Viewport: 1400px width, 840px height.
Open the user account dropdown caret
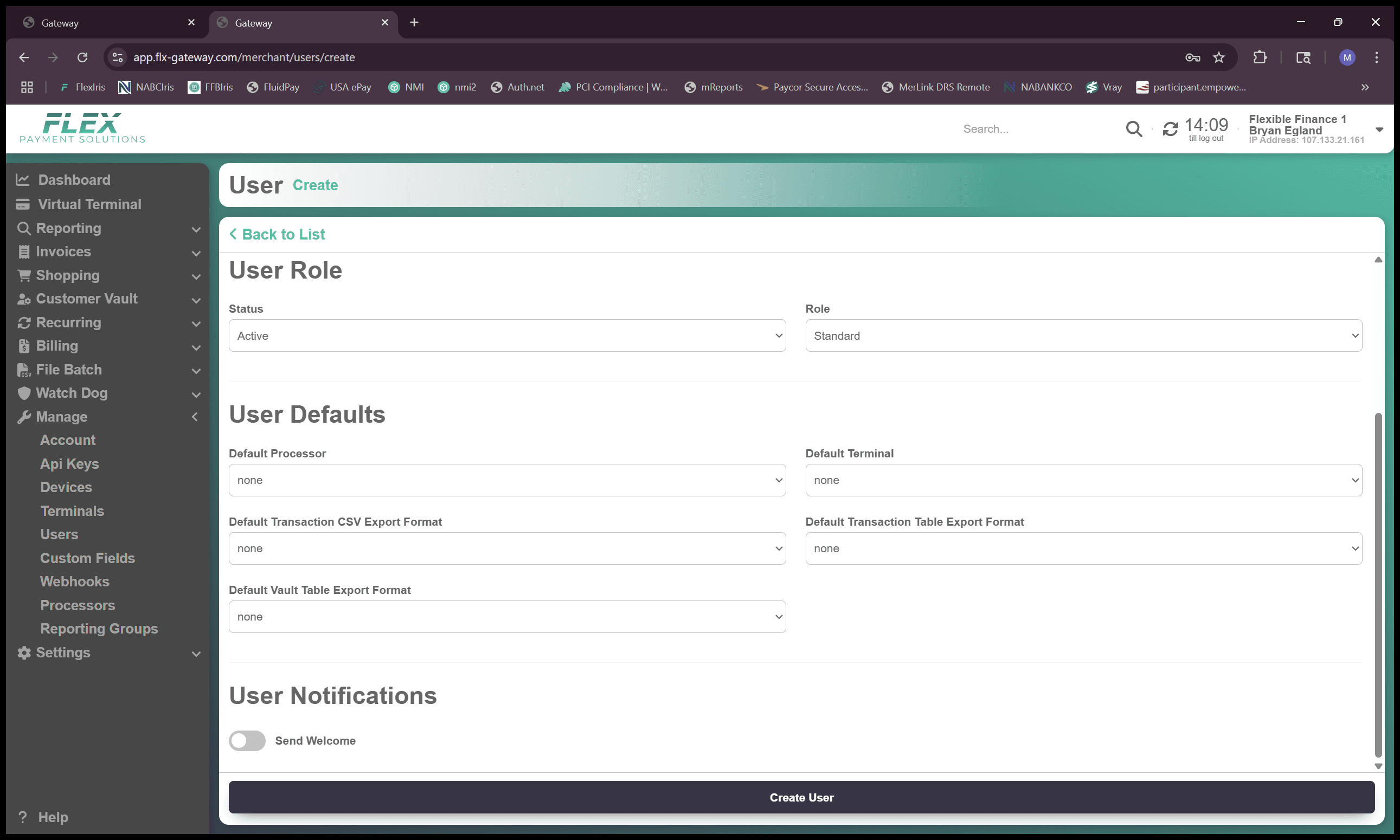point(1379,130)
